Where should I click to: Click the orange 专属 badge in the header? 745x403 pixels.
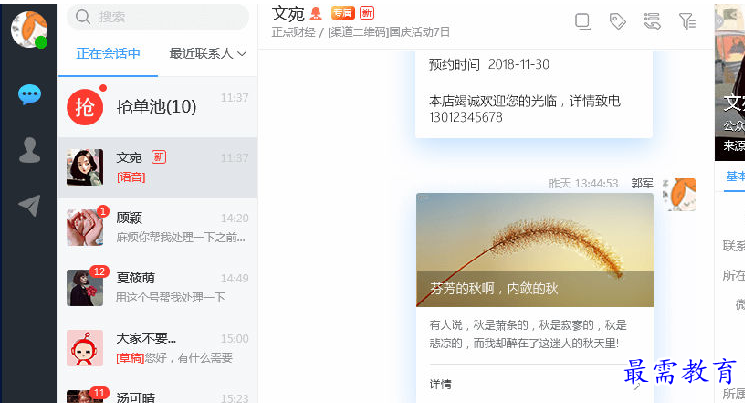coord(343,13)
